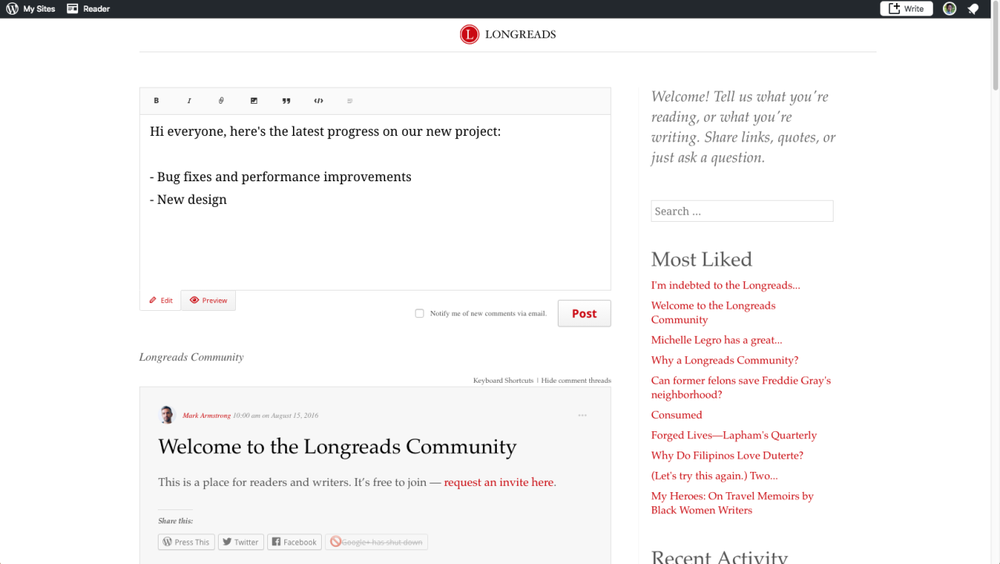Open Why Do Filipinos Love Duterte? link
The image size is (1000, 564).
point(727,456)
